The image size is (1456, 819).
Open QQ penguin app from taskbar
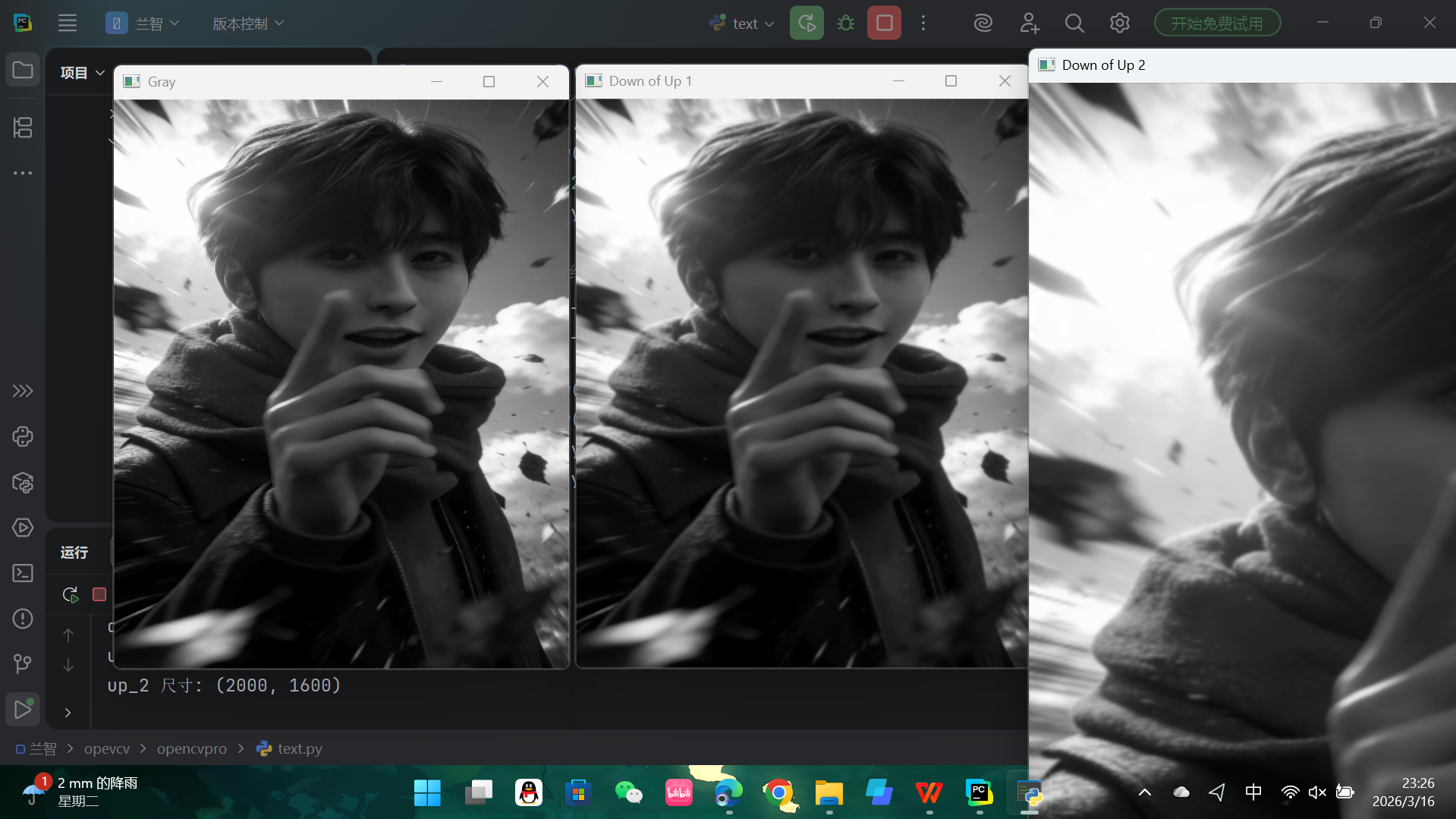[x=528, y=793]
